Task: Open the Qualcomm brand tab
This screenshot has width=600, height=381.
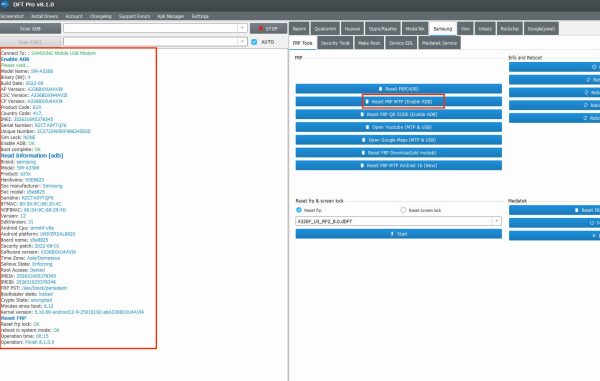Action: pyautogui.click(x=325, y=29)
